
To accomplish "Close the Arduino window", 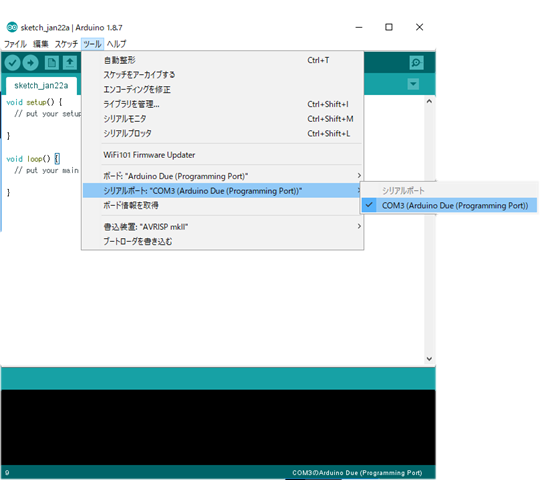I will click(419, 27).
